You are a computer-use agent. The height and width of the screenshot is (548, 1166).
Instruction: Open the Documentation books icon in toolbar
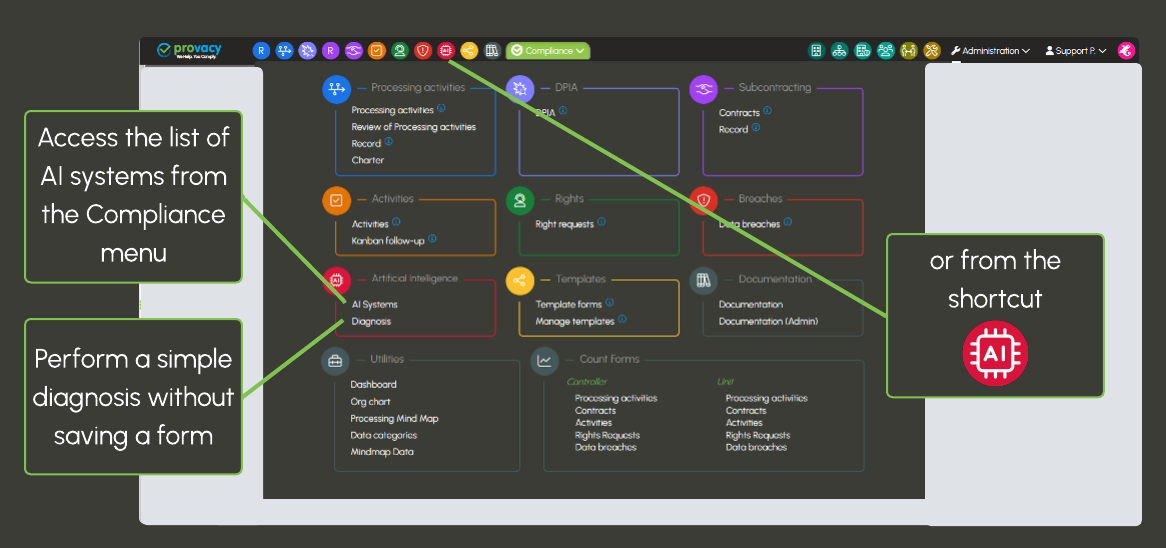point(492,50)
